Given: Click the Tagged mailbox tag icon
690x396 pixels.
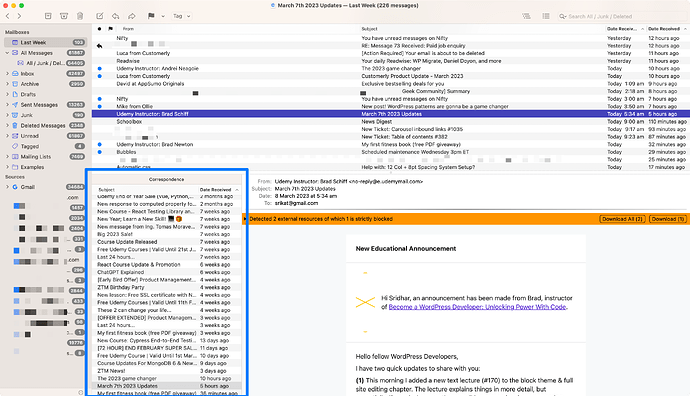Looking at the screenshot, I should (15, 146).
